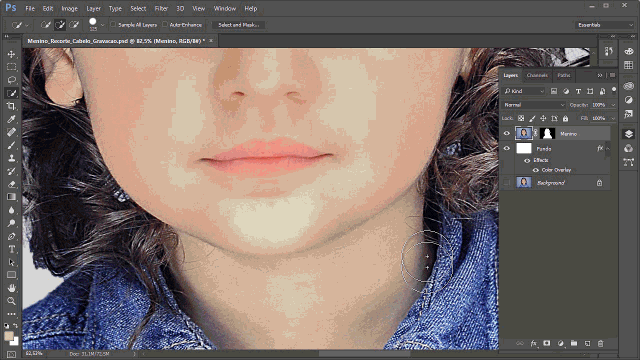
Task: Select the Eraser tool
Action: pyautogui.click(x=11, y=184)
